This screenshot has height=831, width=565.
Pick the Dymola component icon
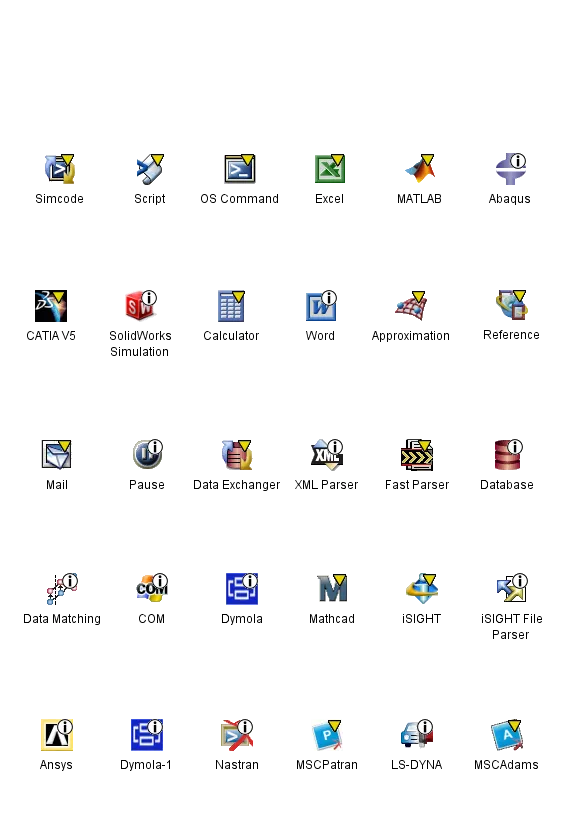click(242, 589)
